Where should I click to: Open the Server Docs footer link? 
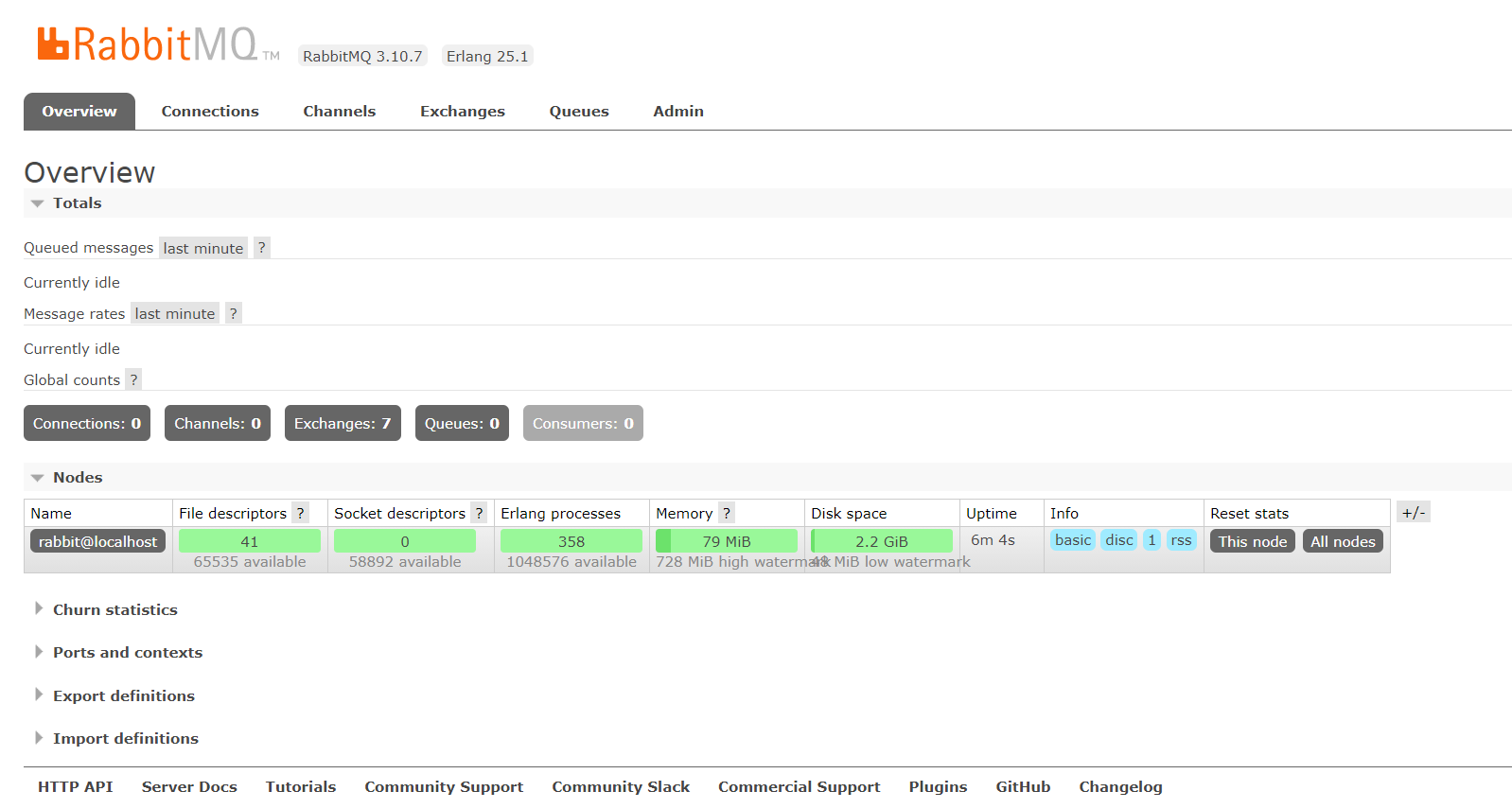tap(189, 786)
